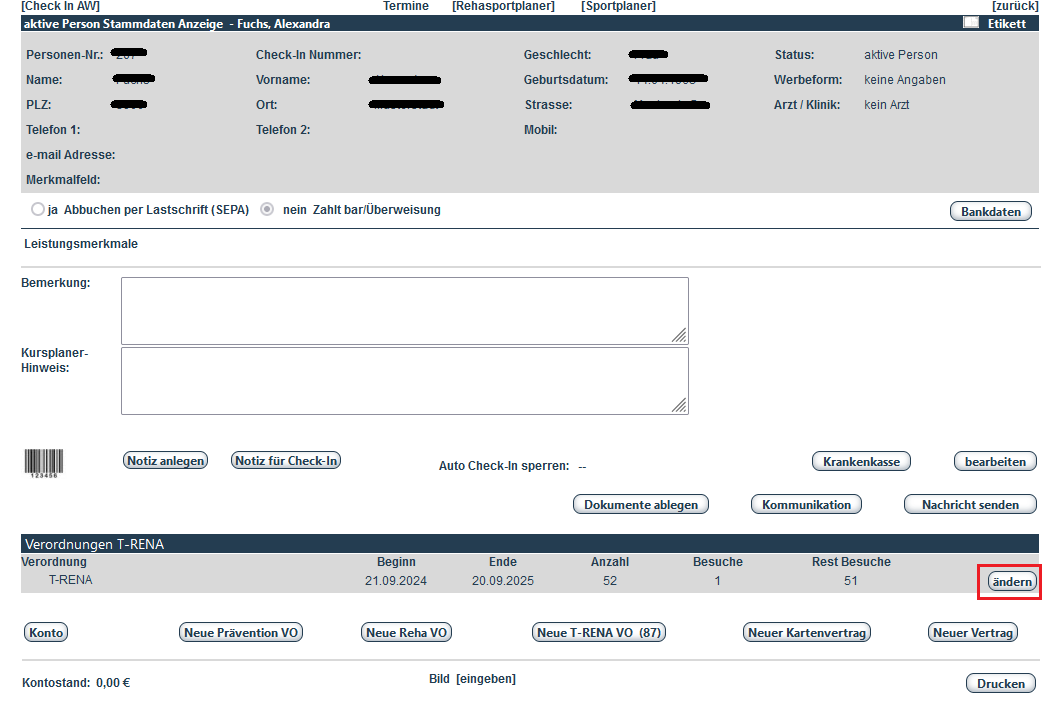Click the Bild eingeben link
This screenshot has height=702, width=1050.
(485, 679)
